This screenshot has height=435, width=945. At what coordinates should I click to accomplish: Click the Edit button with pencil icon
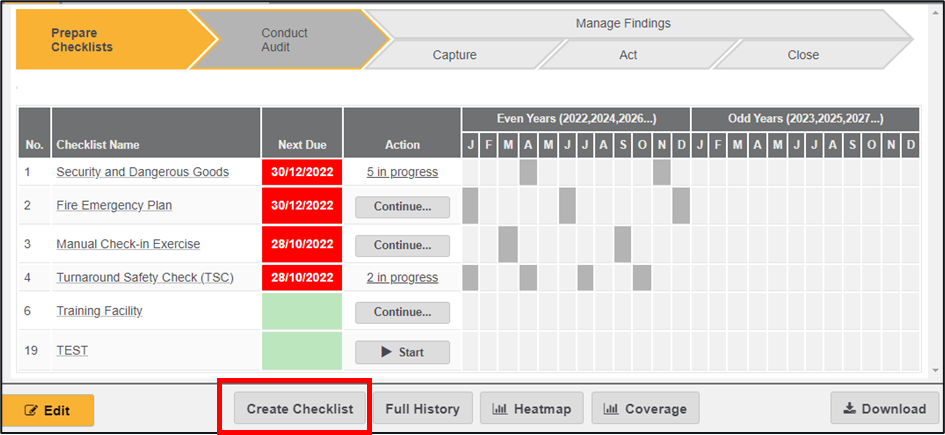point(48,410)
